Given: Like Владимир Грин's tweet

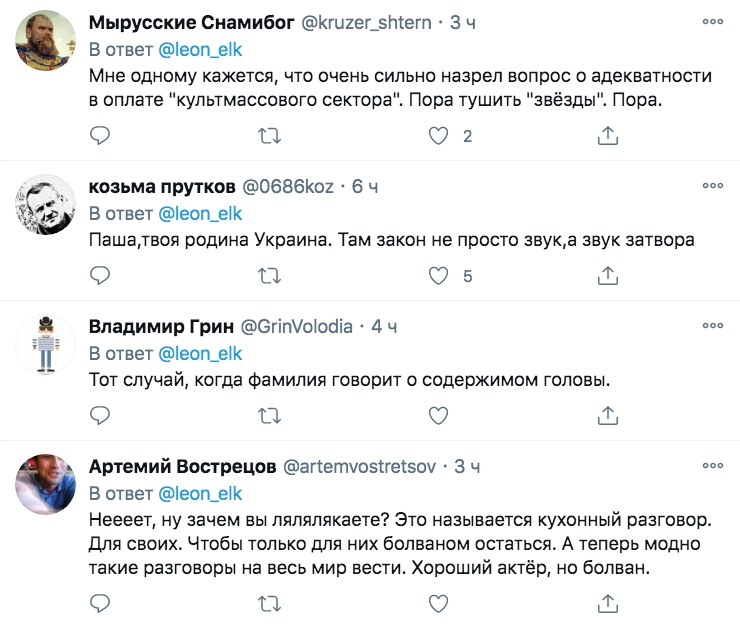Looking at the screenshot, I should click(438, 414).
